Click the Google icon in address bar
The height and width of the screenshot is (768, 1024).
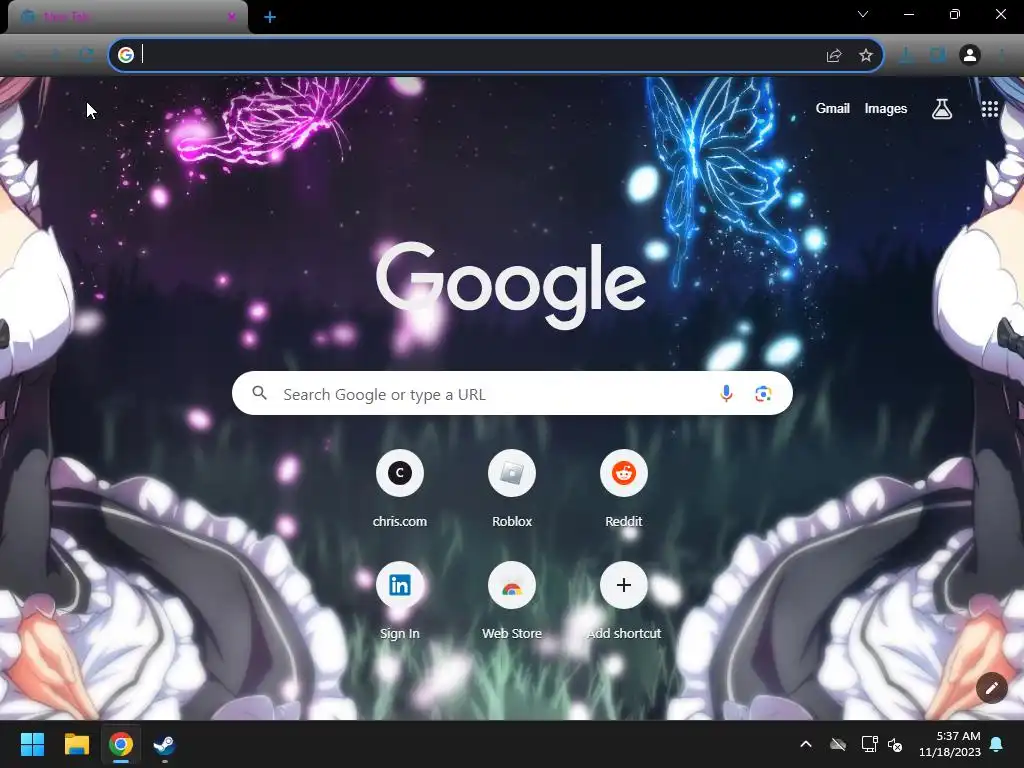pyautogui.click(x=125, y=55)
